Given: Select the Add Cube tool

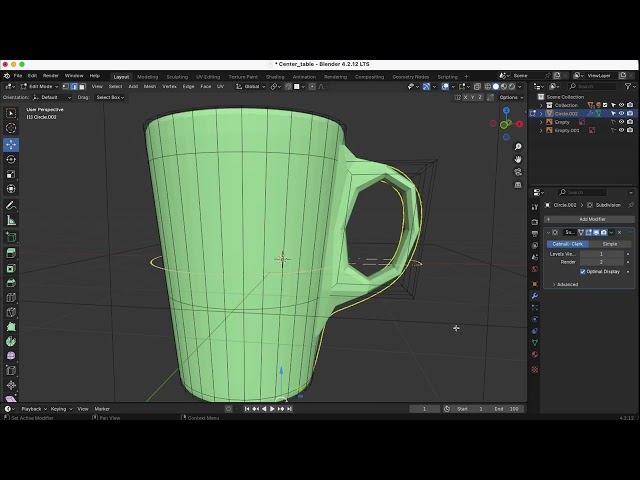Looking at the screenshot, I should [11, 237].
